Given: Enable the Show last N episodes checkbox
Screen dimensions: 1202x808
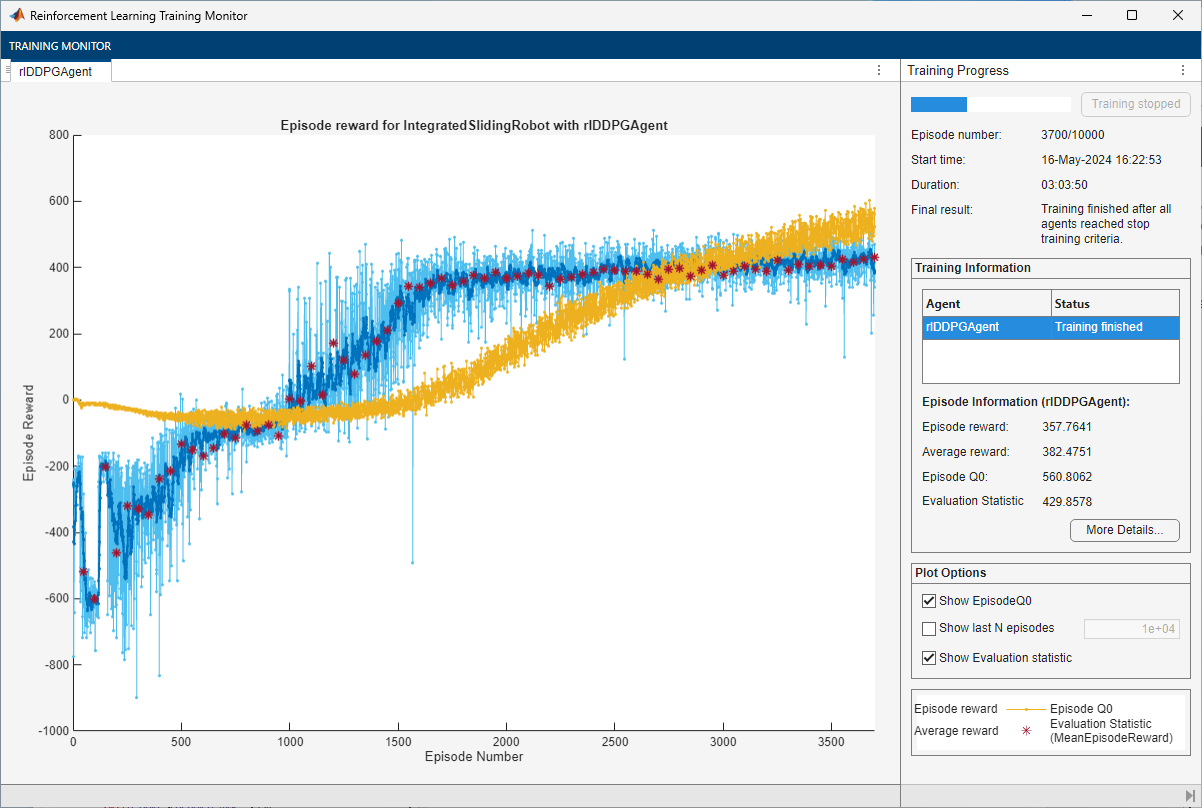Looking at the screenshot, I should (929, 629).
